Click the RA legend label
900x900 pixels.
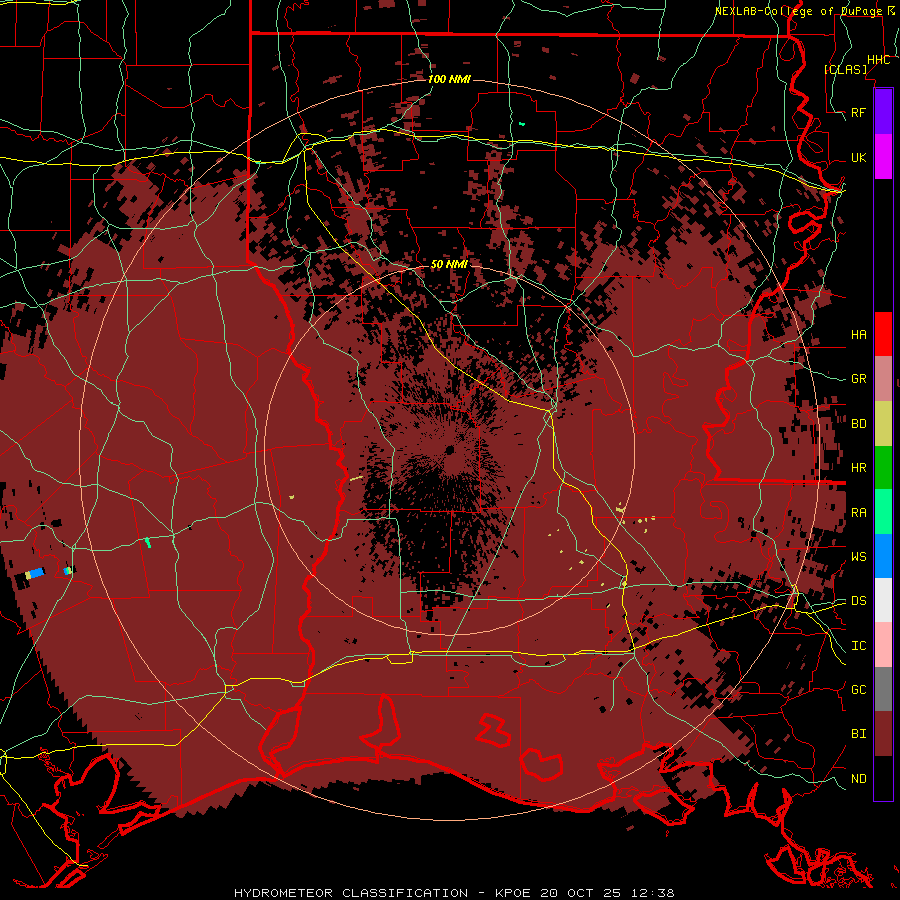click(858, 512)
